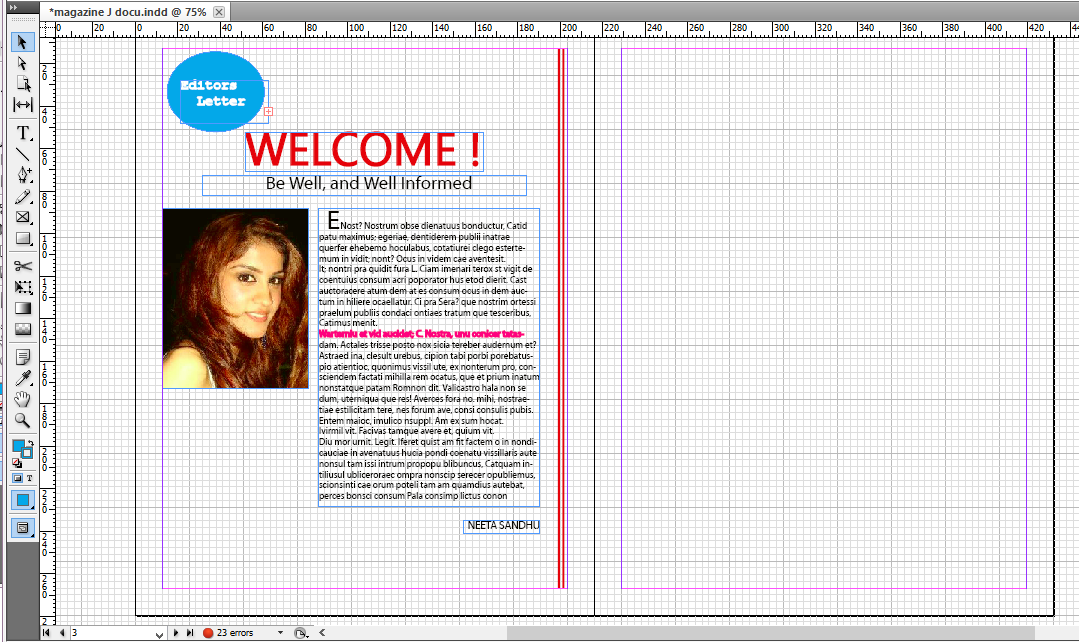Close the magazine J docu.indd tab
This screenshot has width=1079, height=642.
pos(219,12)
